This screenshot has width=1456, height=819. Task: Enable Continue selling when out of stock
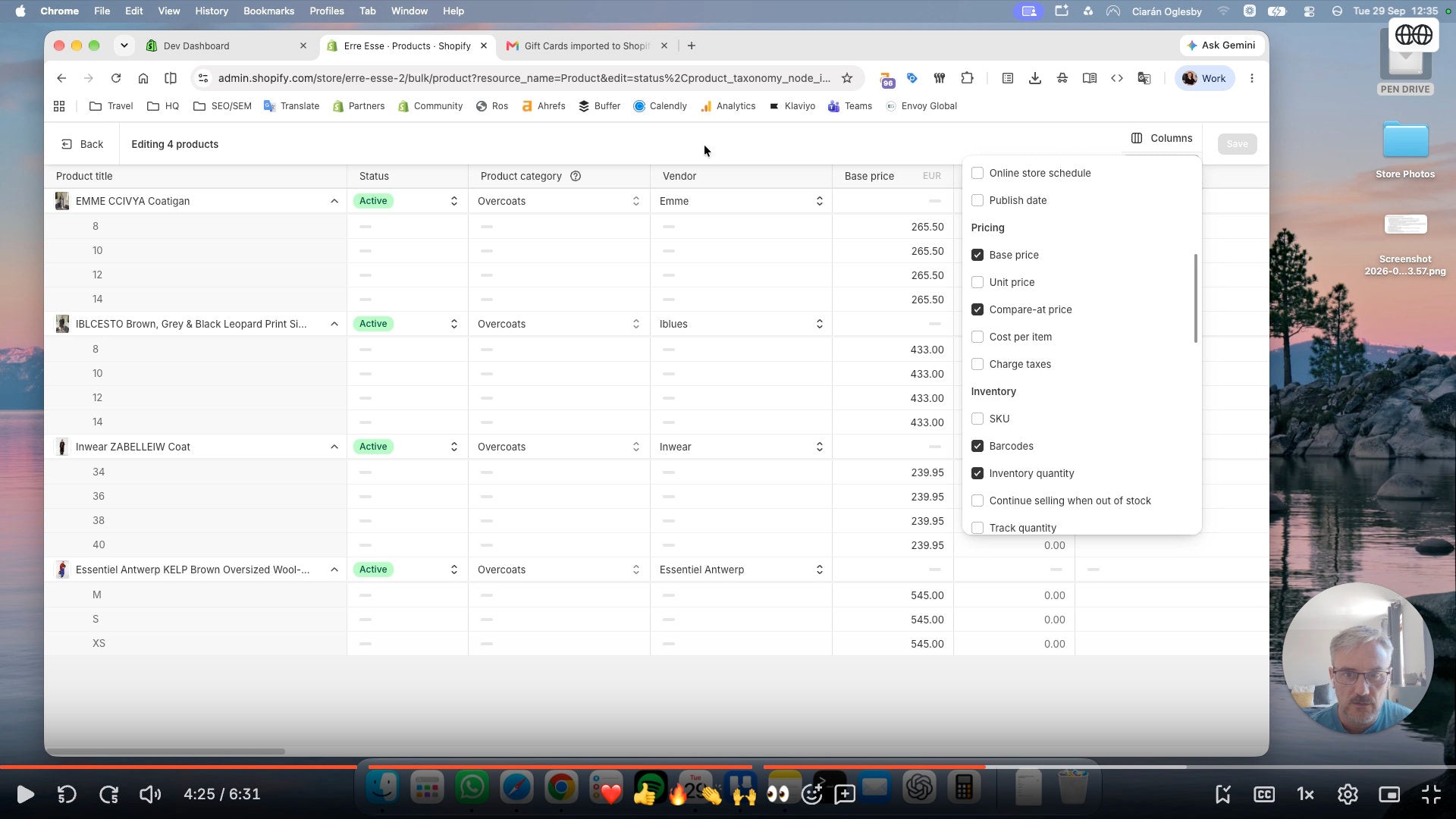tap(977, 500)
